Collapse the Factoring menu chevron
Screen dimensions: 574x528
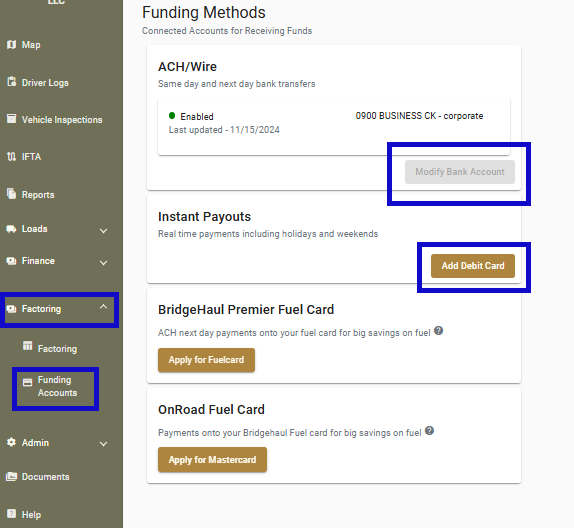click(x=104, y=306)
